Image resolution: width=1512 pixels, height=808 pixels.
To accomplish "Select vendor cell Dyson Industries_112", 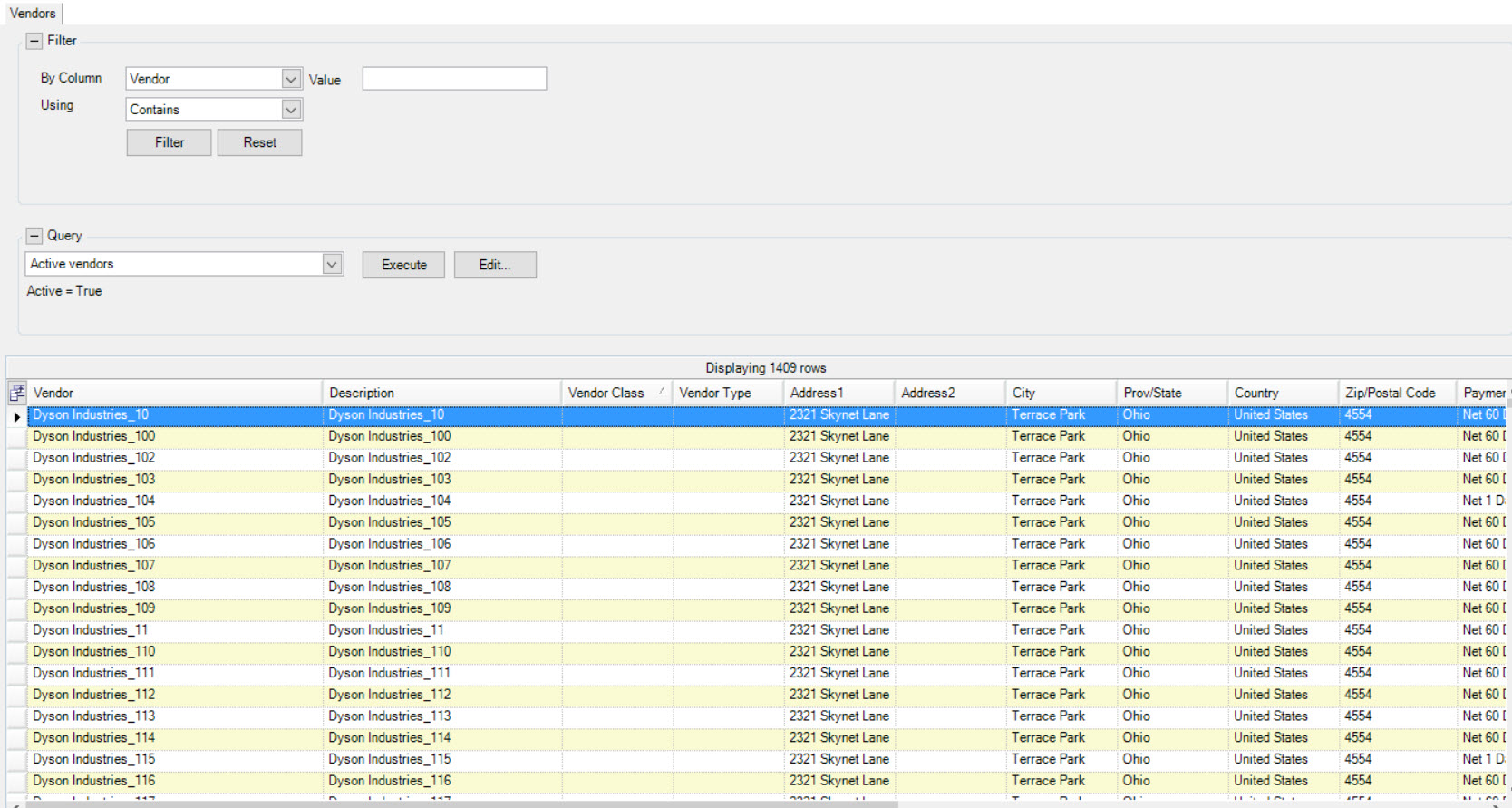I will point(175,695).
